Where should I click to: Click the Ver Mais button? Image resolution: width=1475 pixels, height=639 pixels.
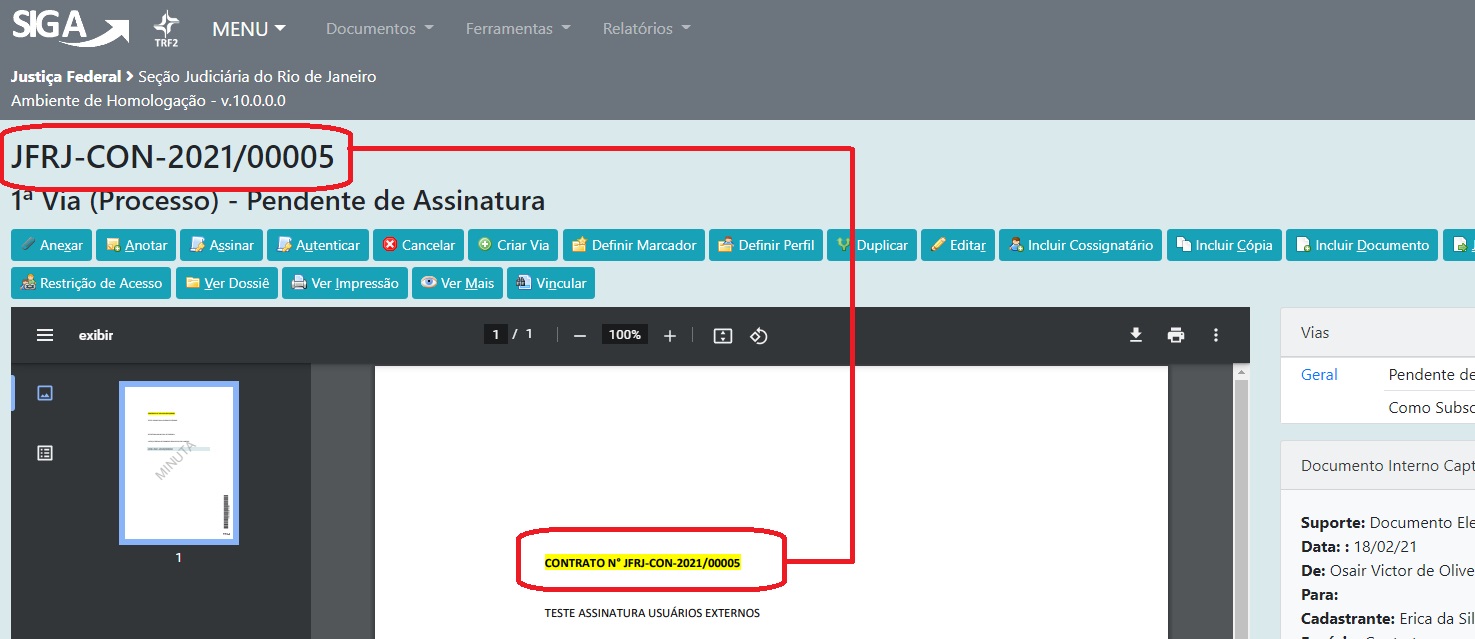tap(457, 283)
